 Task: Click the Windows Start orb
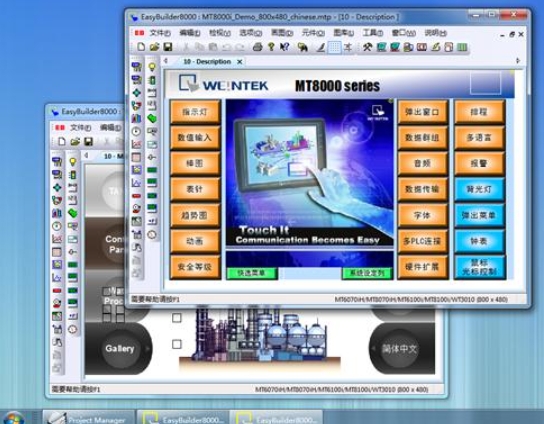pyautogui.click(x=13, y=417)
